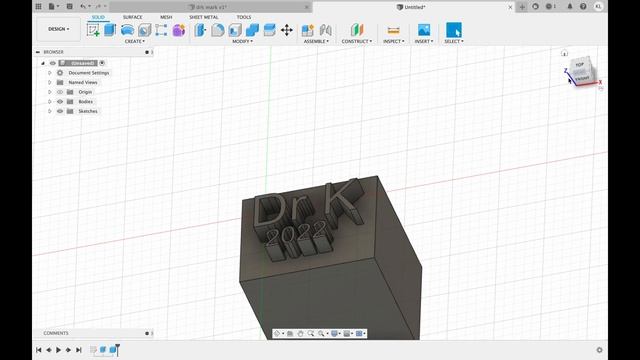This screenshot has height=360, width=640.
Task: Select the Extrude tool
Action: point(110,30)
